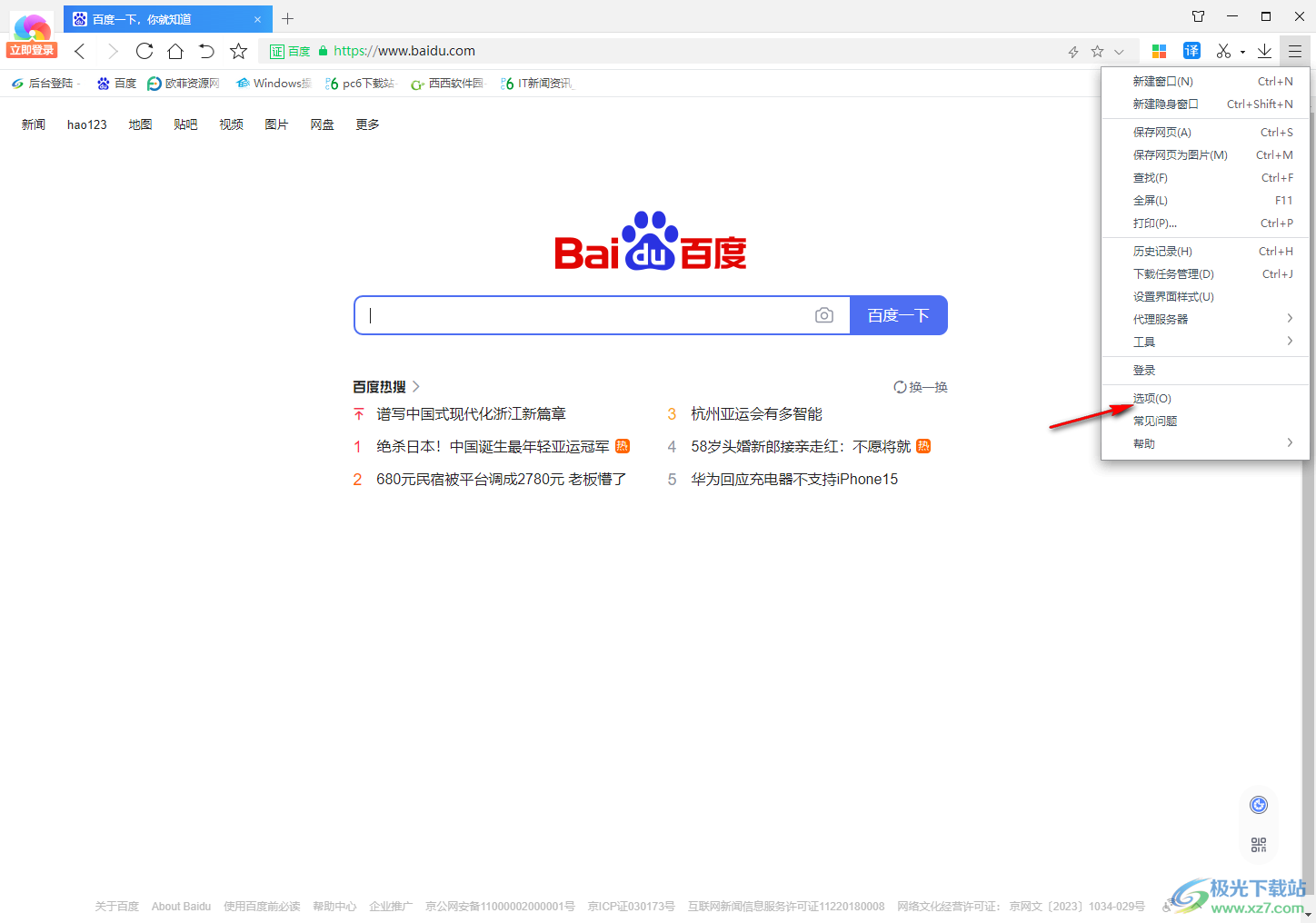Open the 欧菲资源网 bookmark
This screenshot has width=1316, height=923.
point(184,84)
